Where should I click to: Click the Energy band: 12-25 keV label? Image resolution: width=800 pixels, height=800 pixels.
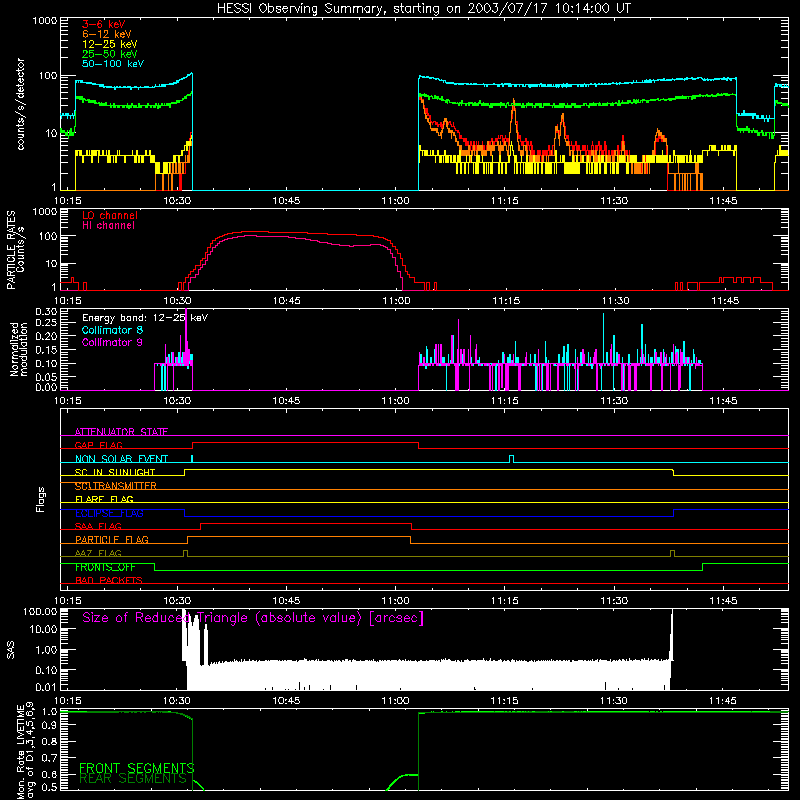click(x=145, y=318)
